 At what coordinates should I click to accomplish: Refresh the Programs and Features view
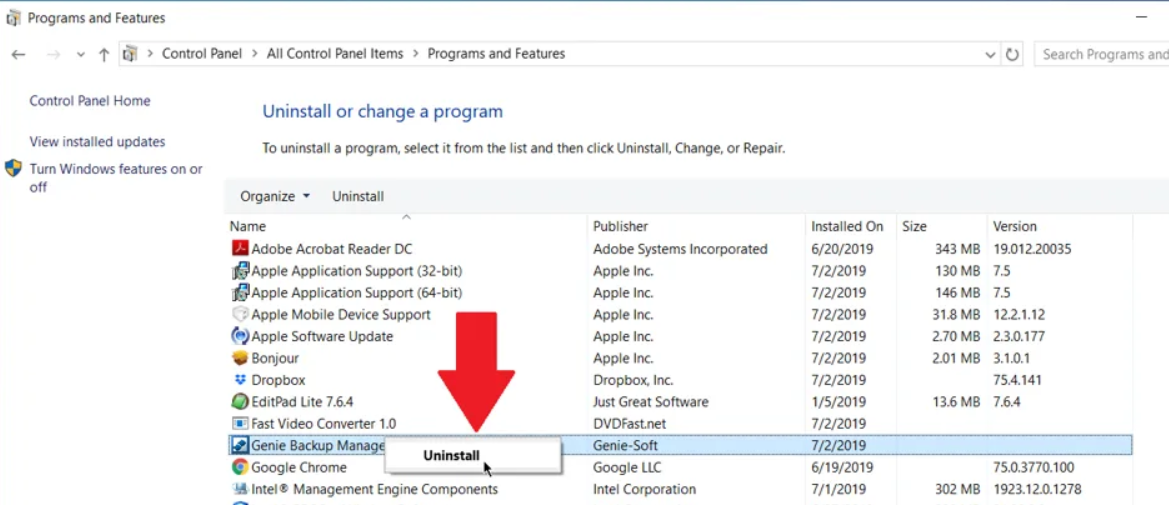[x=1012, y=54]
